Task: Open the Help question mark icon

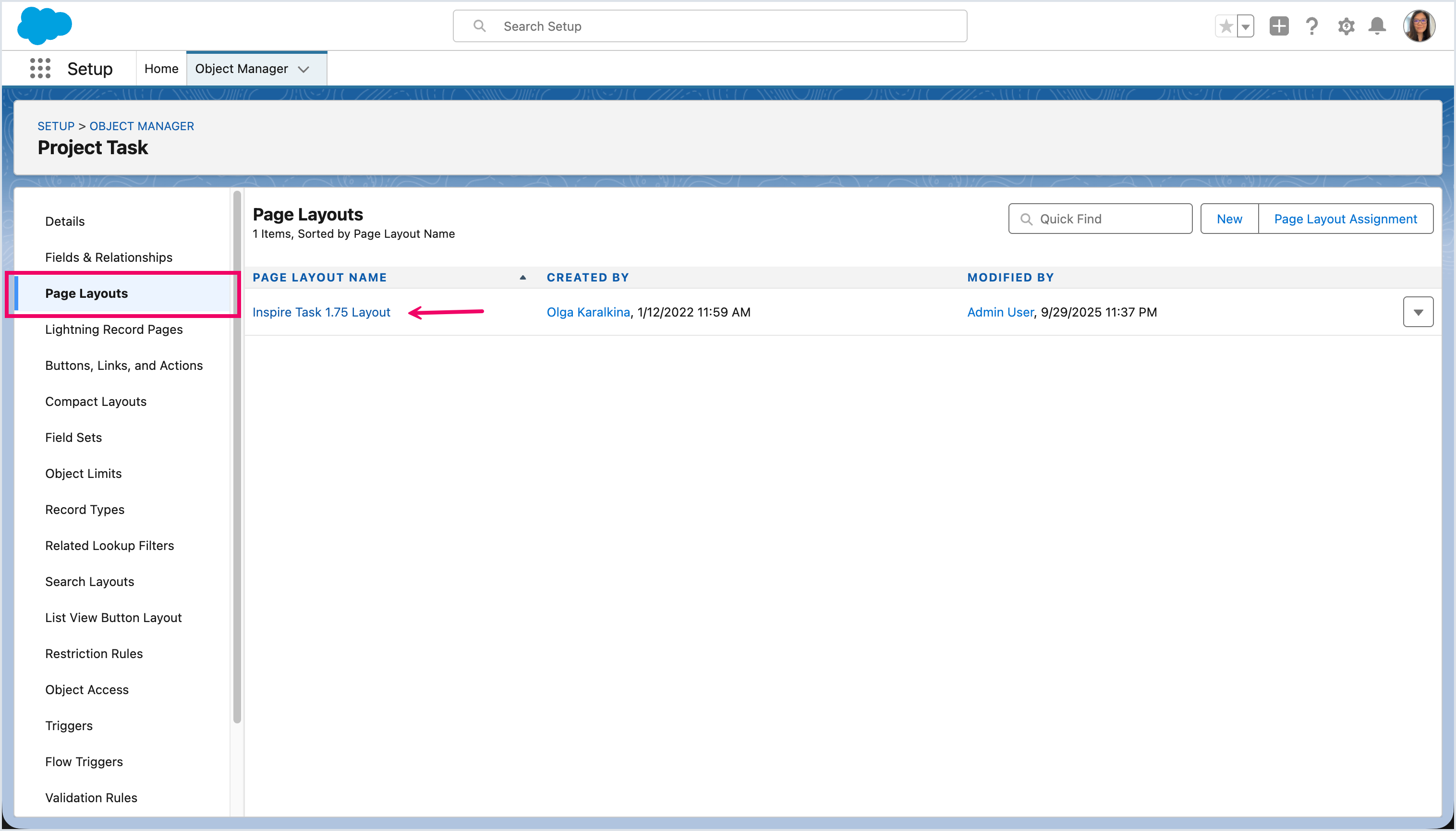Action: (1311, 26)
